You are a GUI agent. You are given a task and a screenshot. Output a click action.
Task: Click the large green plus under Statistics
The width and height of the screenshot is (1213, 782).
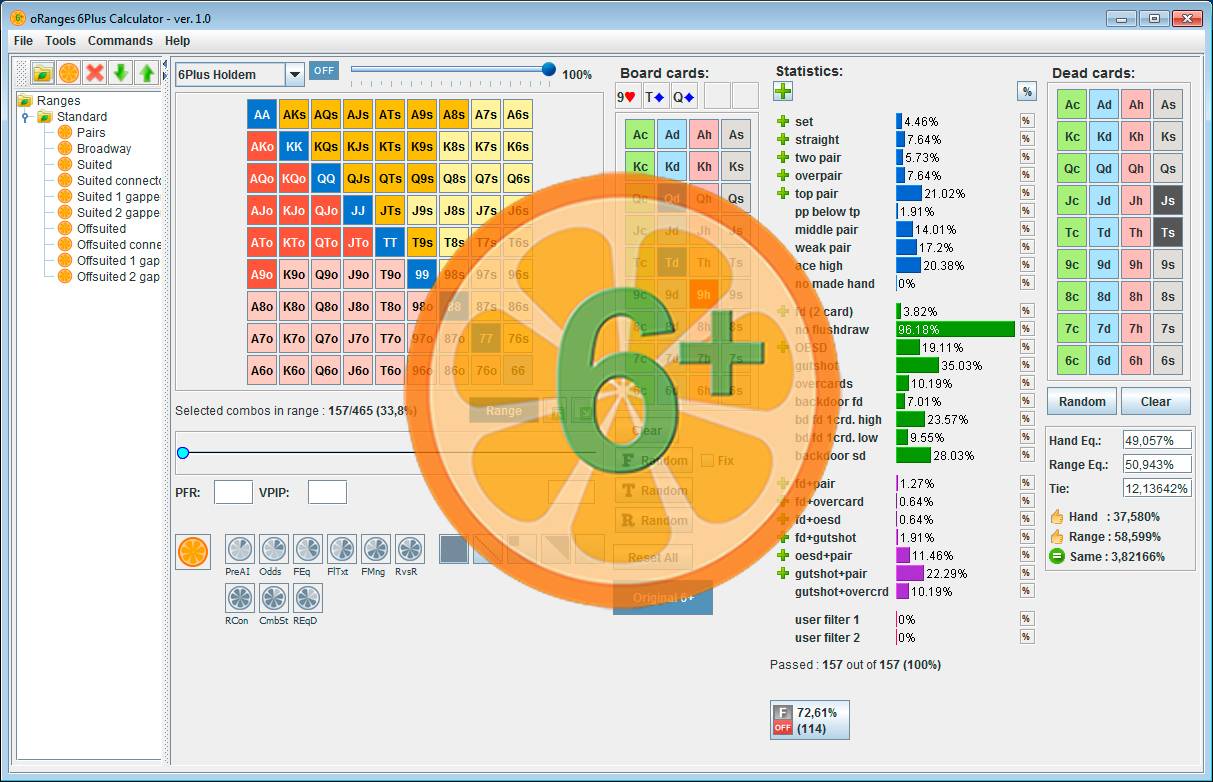pyautogui.click(x=783, y=92)
